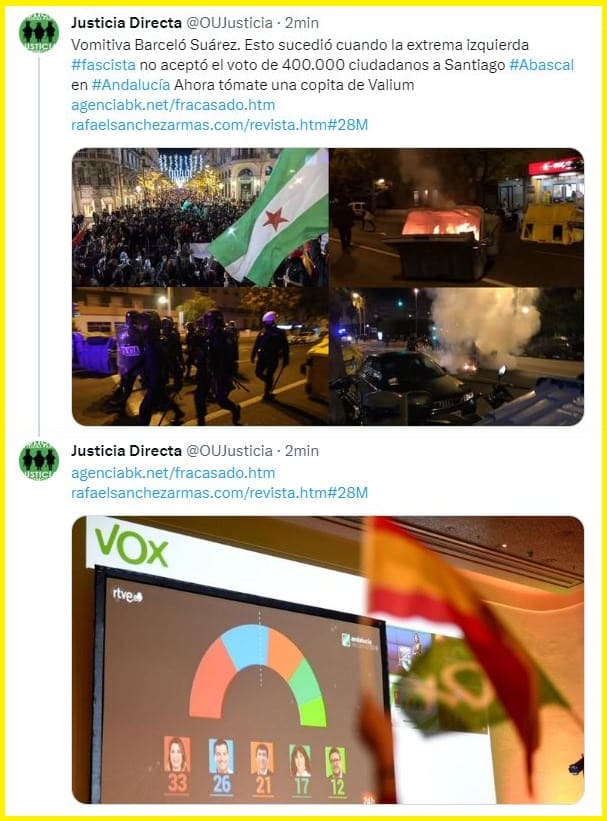Click Justicia Directa name on first tweet
Screen dimensions: 607x821
126,23
